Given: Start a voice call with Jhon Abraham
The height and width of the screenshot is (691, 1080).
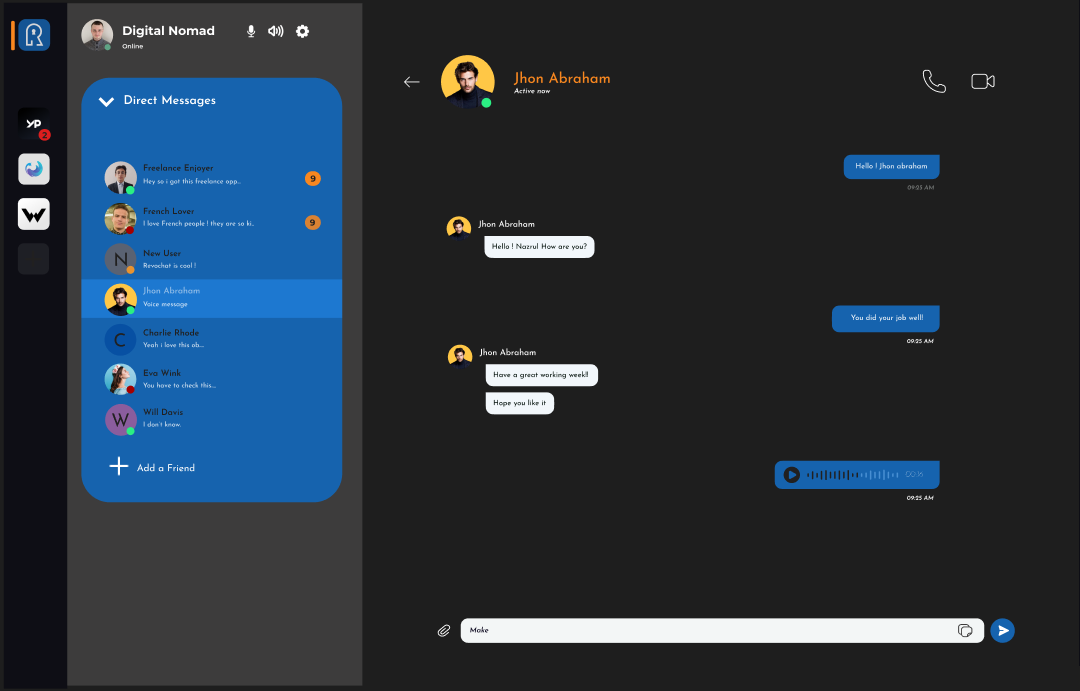Looking at the screenshot, I should tap(934, 81).
